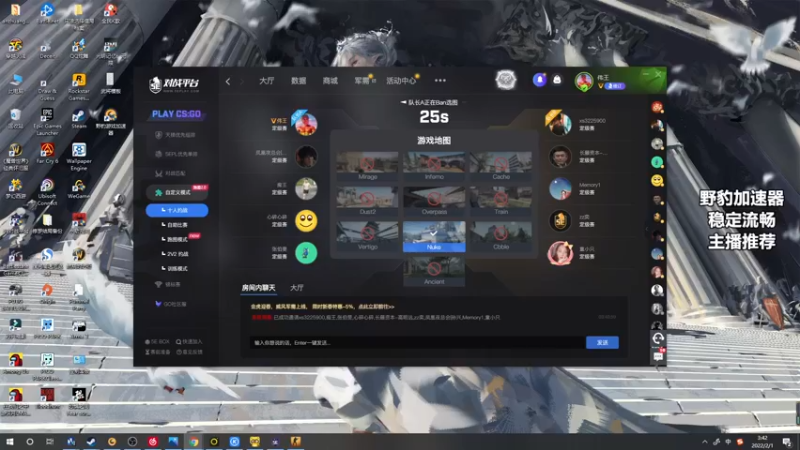Click the Cbble map tile
Viewport: 800px width, 450px height.
pos(501,236)
